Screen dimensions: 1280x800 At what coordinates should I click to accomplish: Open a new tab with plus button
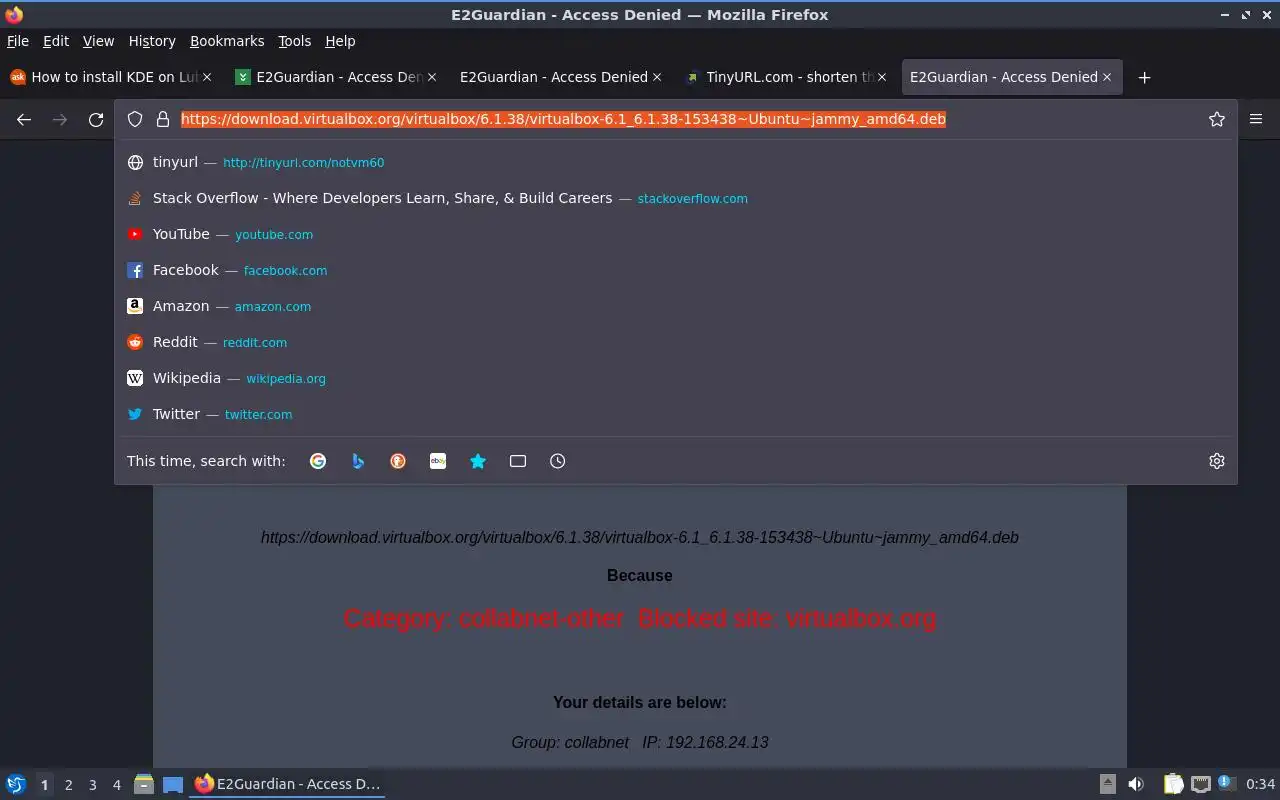click(1145, 77)
